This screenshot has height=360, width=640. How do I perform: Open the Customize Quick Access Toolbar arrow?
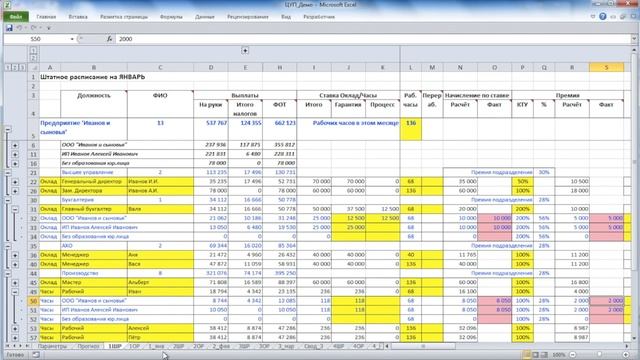pos(49,28)
